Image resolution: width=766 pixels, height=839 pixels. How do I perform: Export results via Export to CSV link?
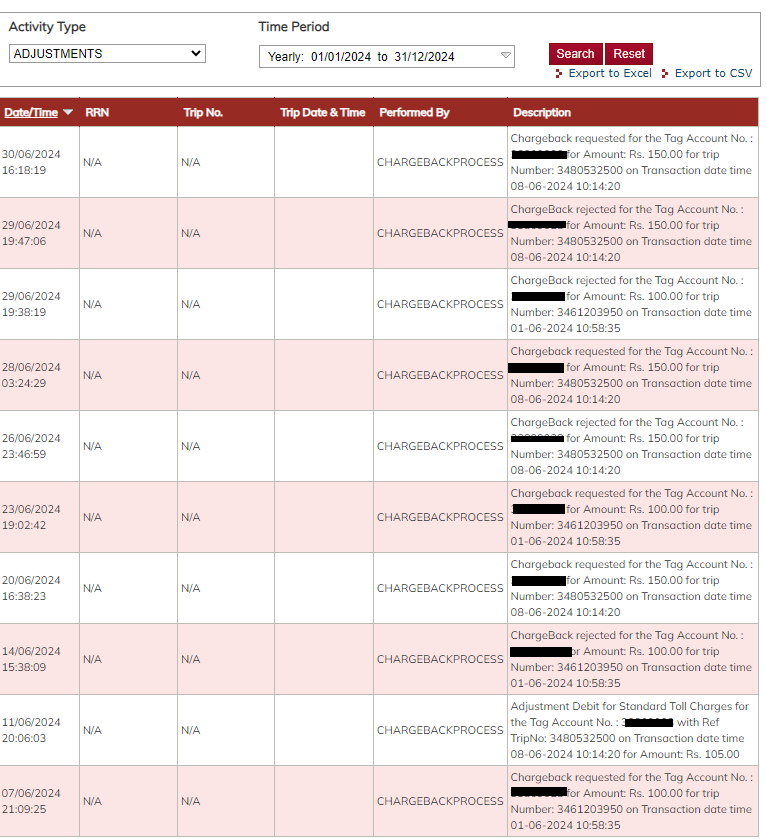pyautogui.click(x=713, y=73)
